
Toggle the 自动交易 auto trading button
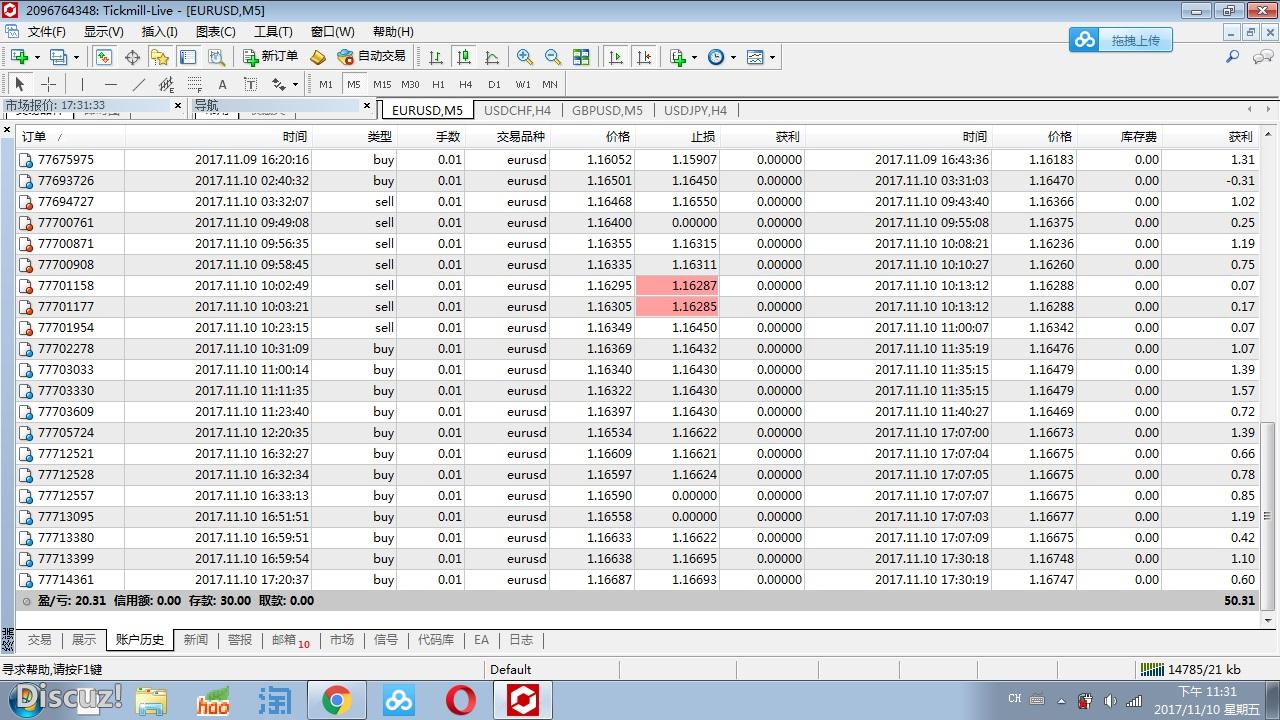(371, 57)
